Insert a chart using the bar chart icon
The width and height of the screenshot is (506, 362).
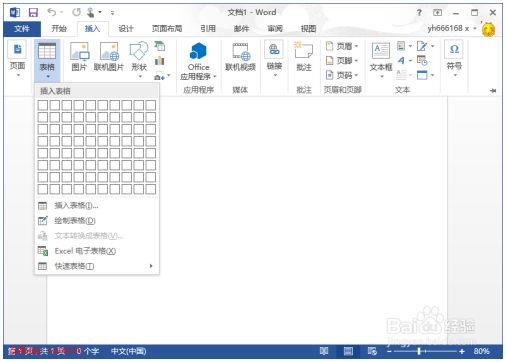(x=160, y=61)
